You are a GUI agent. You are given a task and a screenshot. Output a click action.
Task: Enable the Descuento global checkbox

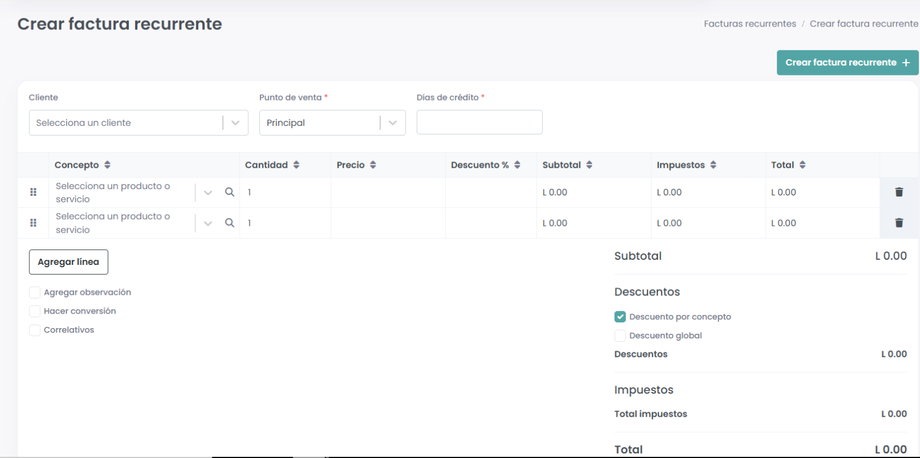tap(620, 336)
